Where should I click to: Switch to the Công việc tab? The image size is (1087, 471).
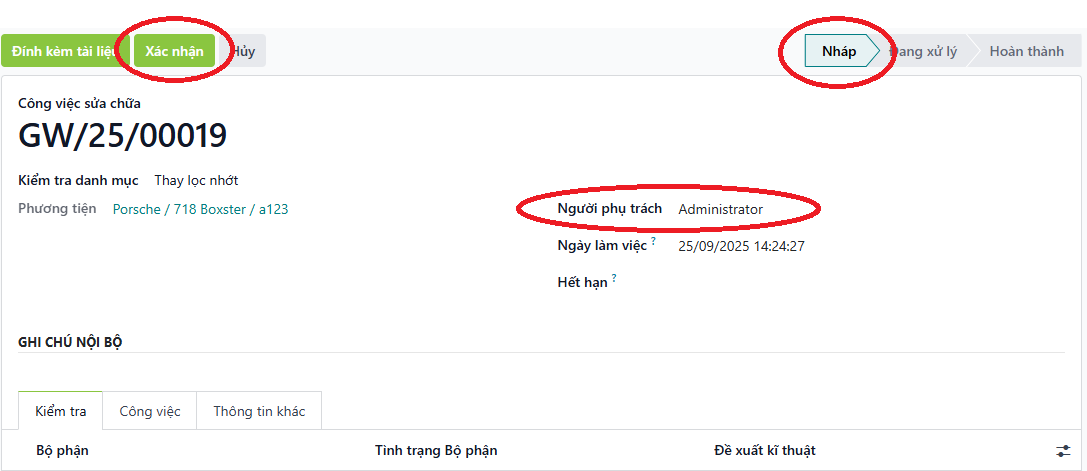[x=150, y=411]
